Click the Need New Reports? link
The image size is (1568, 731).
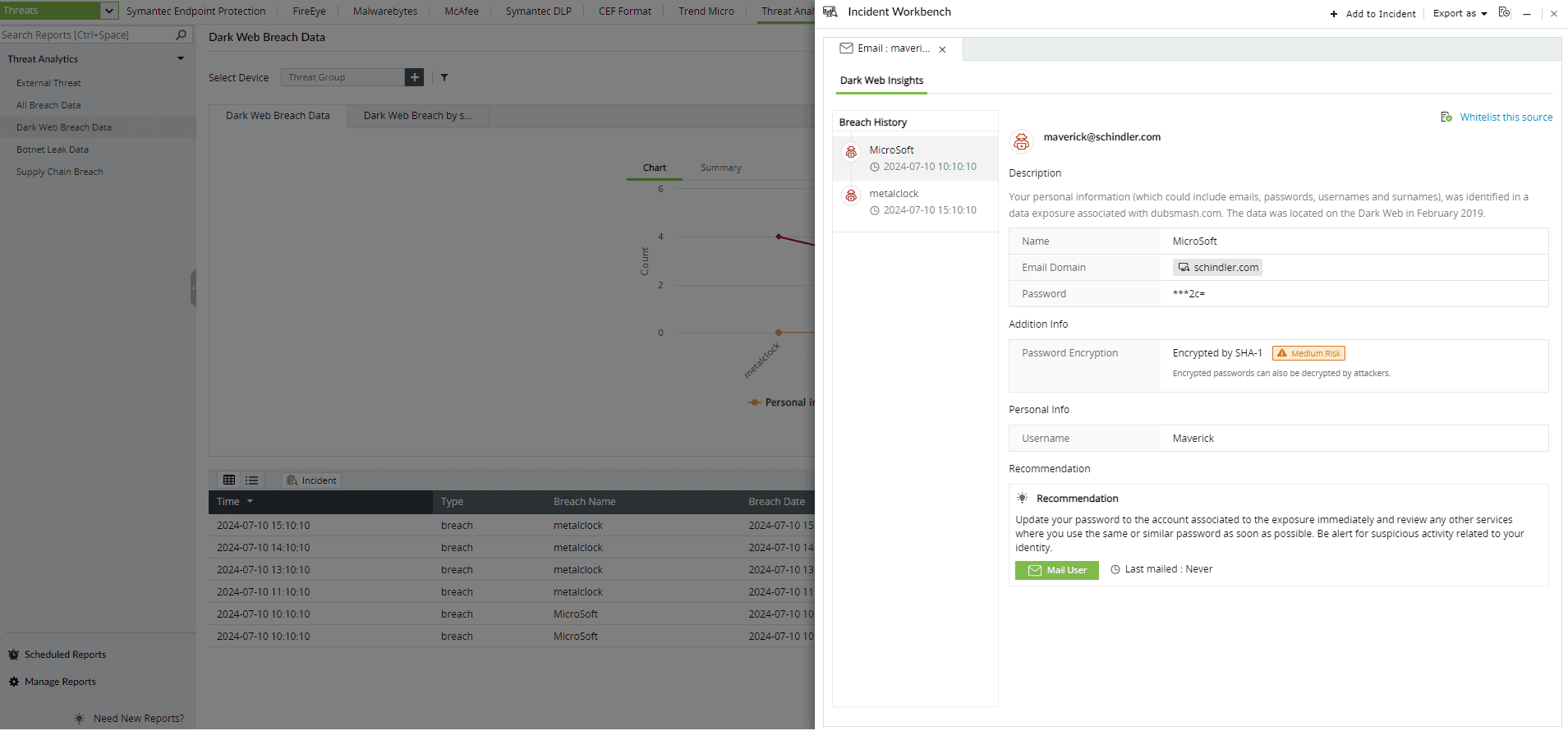[139, 719]
